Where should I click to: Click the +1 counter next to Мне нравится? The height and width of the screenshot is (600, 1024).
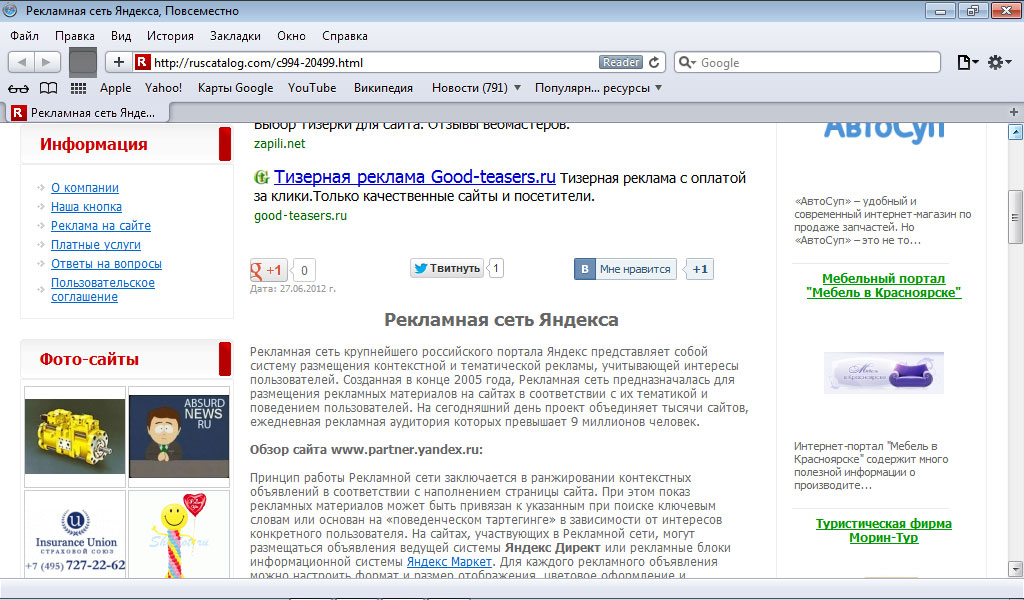(699, 269)
